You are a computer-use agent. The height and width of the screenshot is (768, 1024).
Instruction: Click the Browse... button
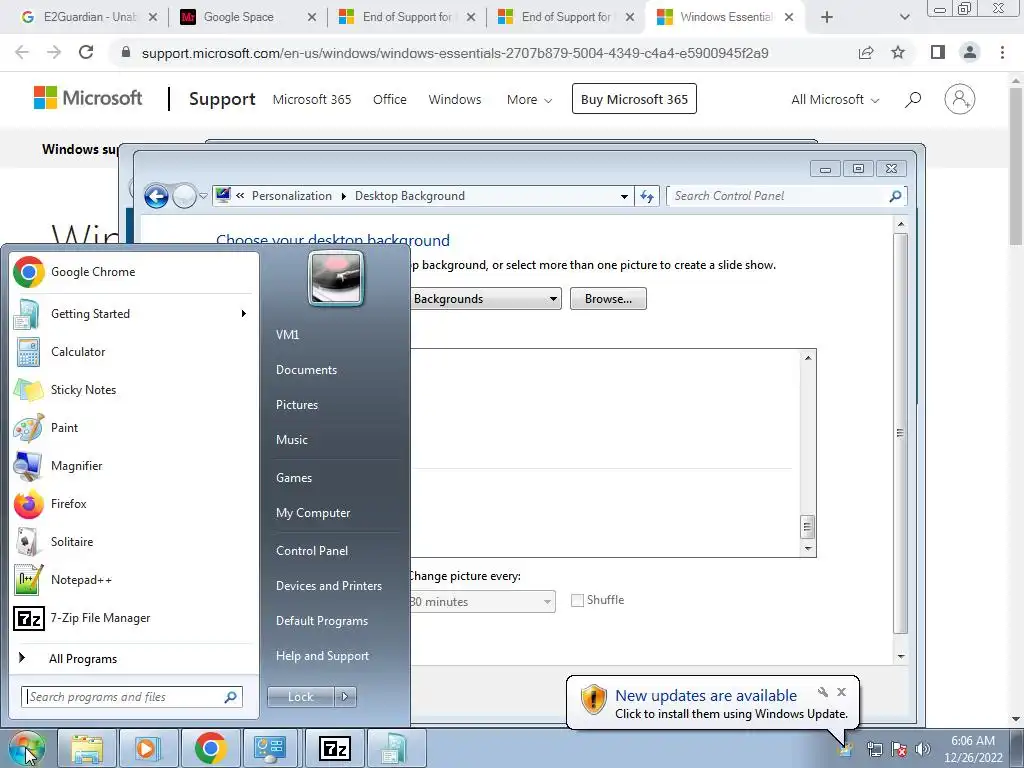608,298
